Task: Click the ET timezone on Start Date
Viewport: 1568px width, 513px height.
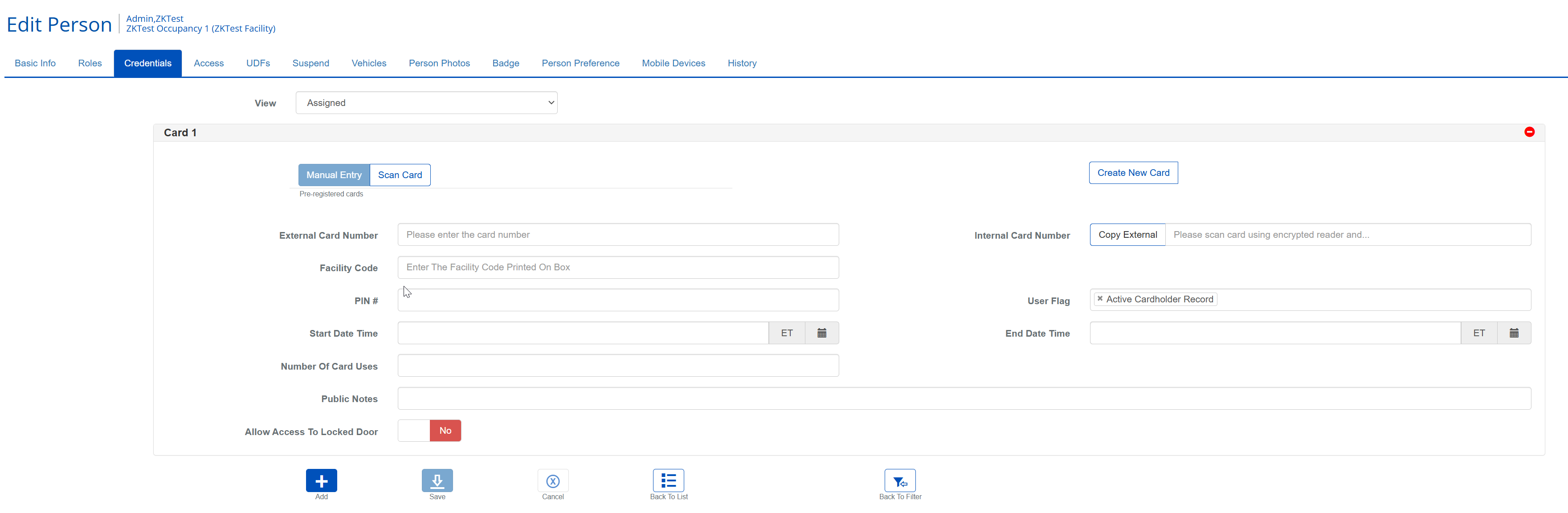Action: 786,333
